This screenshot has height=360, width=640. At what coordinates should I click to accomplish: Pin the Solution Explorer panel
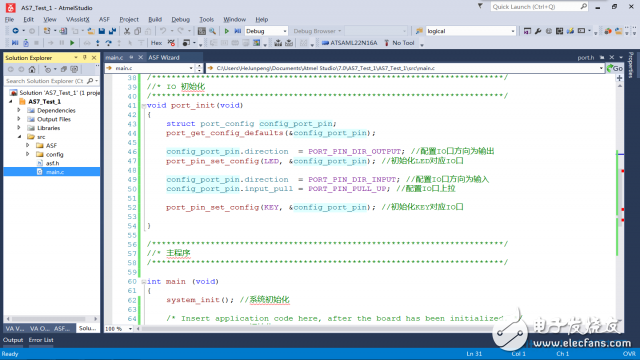[x=85, y=58]
